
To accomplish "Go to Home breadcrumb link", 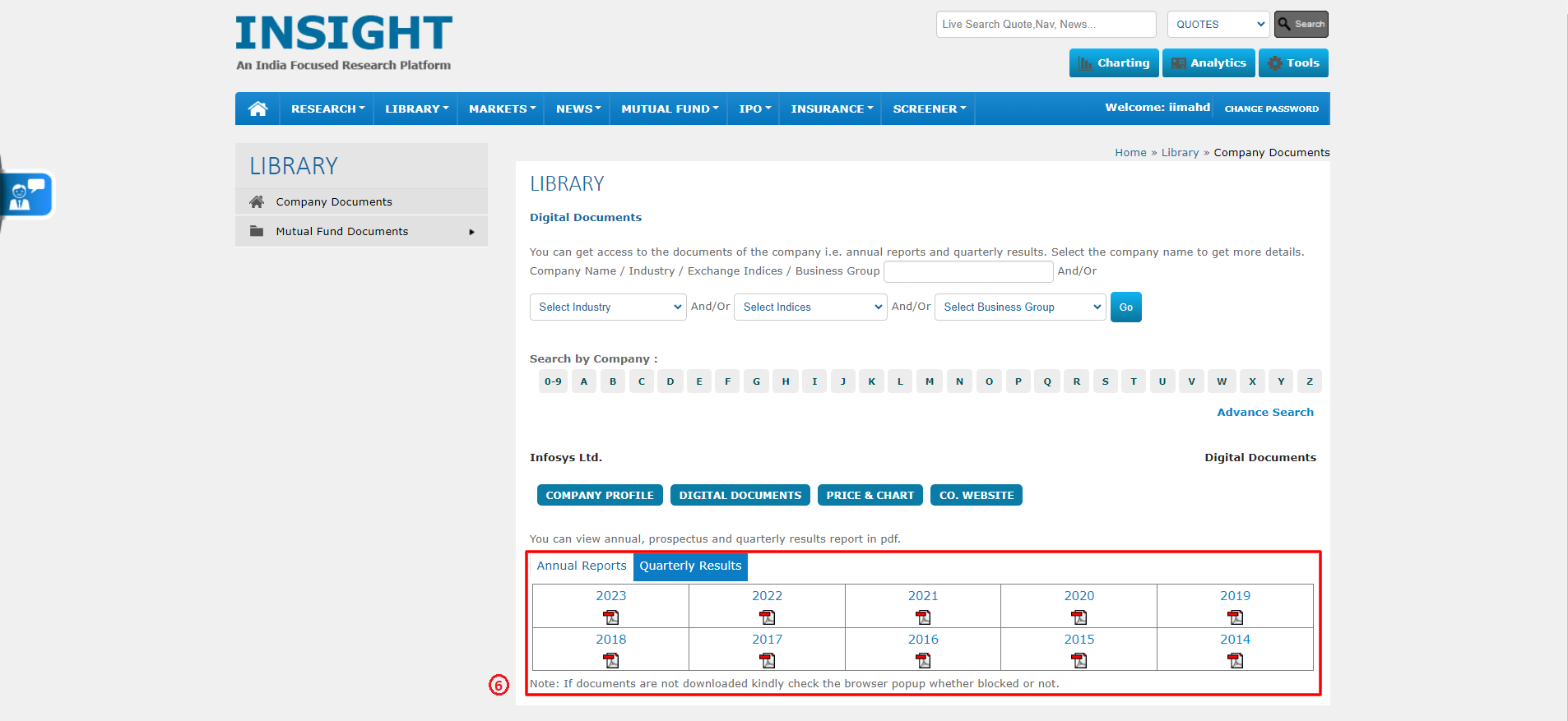I will click(1130, 152).
